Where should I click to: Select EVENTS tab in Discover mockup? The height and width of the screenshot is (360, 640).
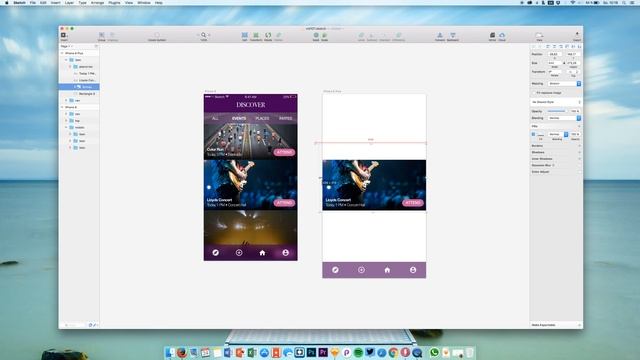[x=239, y=118]
